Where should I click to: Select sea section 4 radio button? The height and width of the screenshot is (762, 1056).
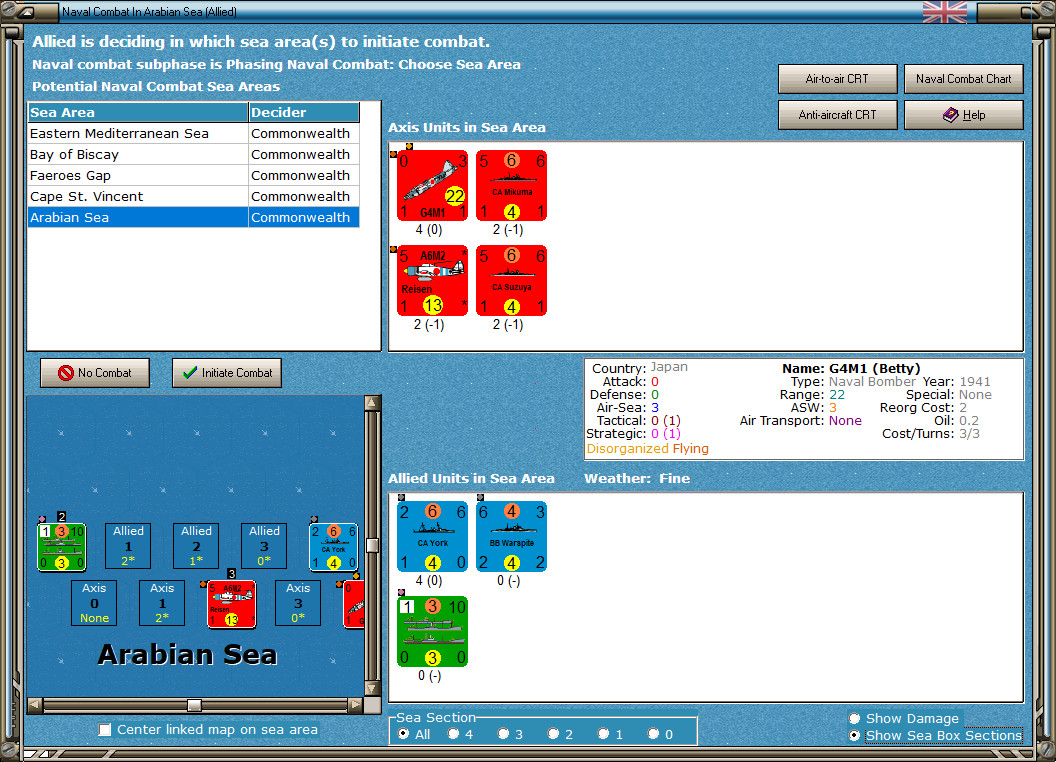(x=453, y=734)
